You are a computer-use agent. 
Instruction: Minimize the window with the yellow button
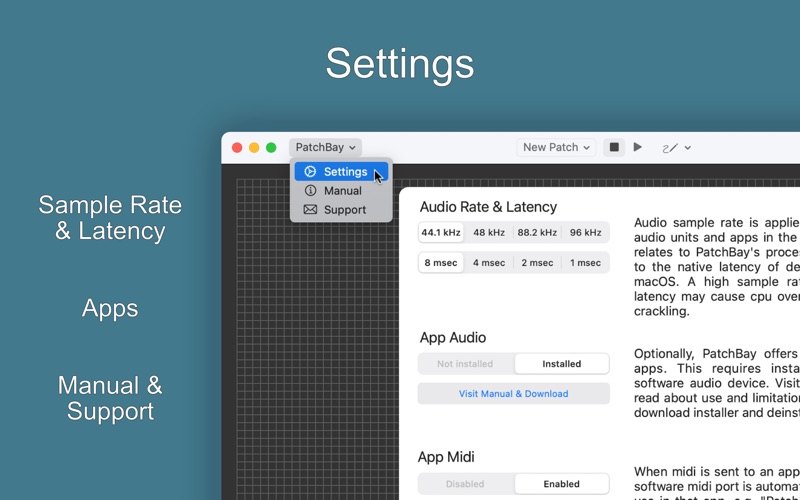(254, 147)
